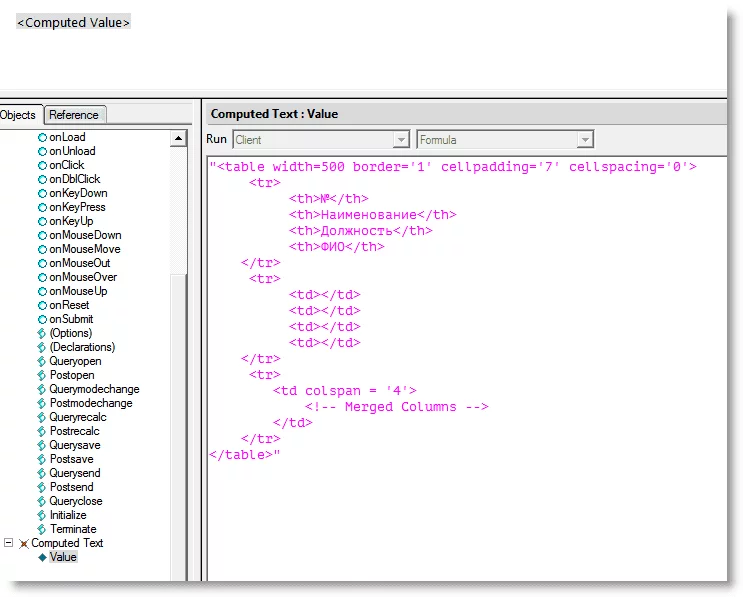Click the onKeyDown event icon

pos(42,193)
